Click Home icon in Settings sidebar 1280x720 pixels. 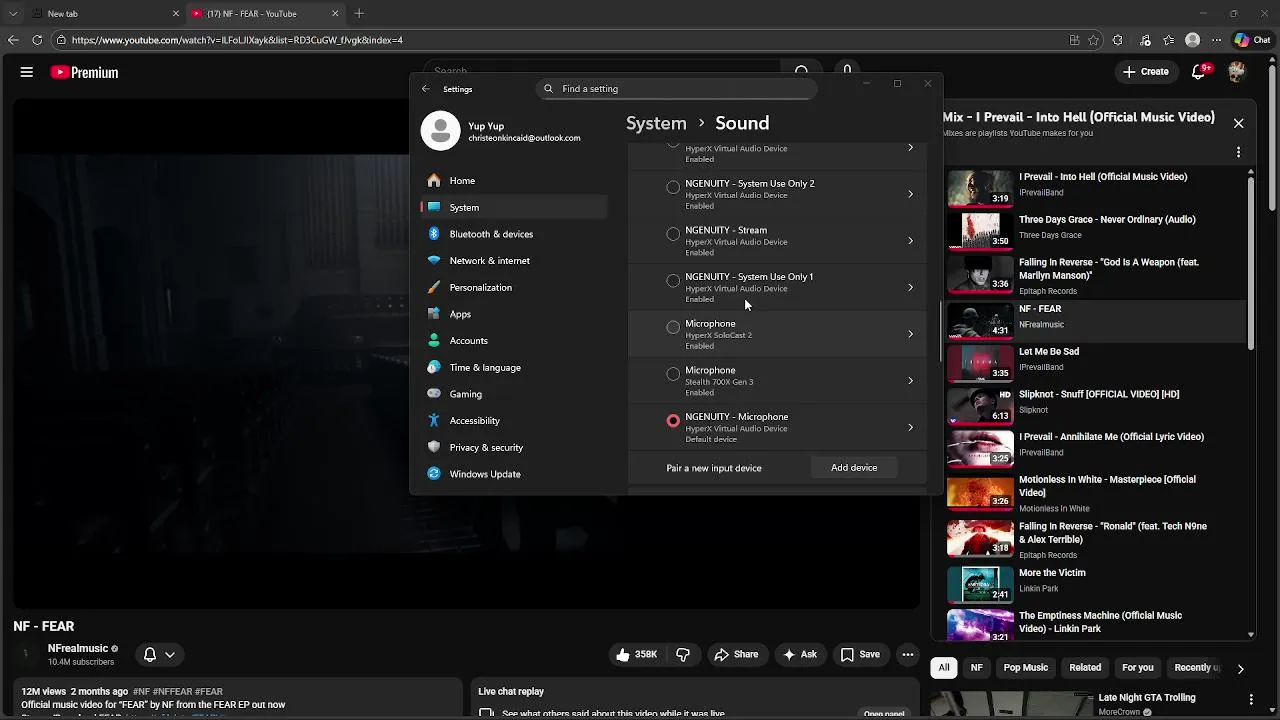pos(434,181)
